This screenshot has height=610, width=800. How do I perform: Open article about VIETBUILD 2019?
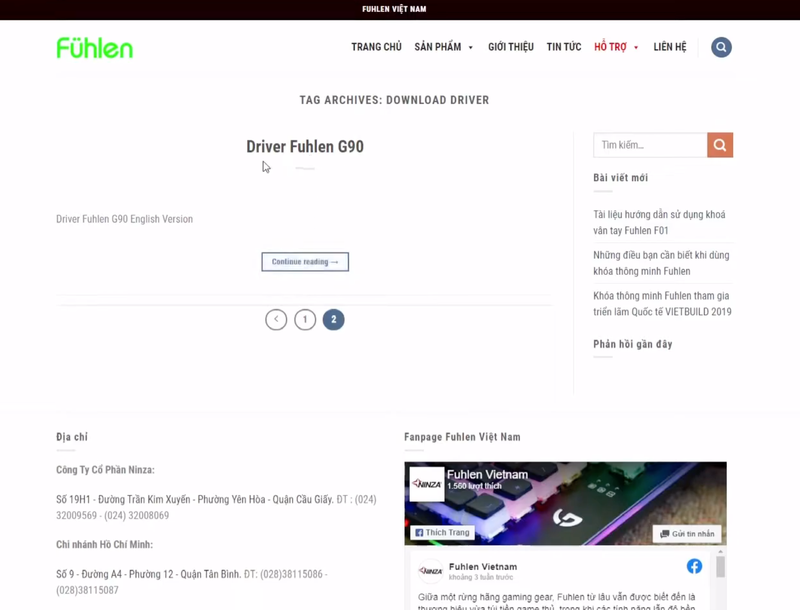point(662,304)
